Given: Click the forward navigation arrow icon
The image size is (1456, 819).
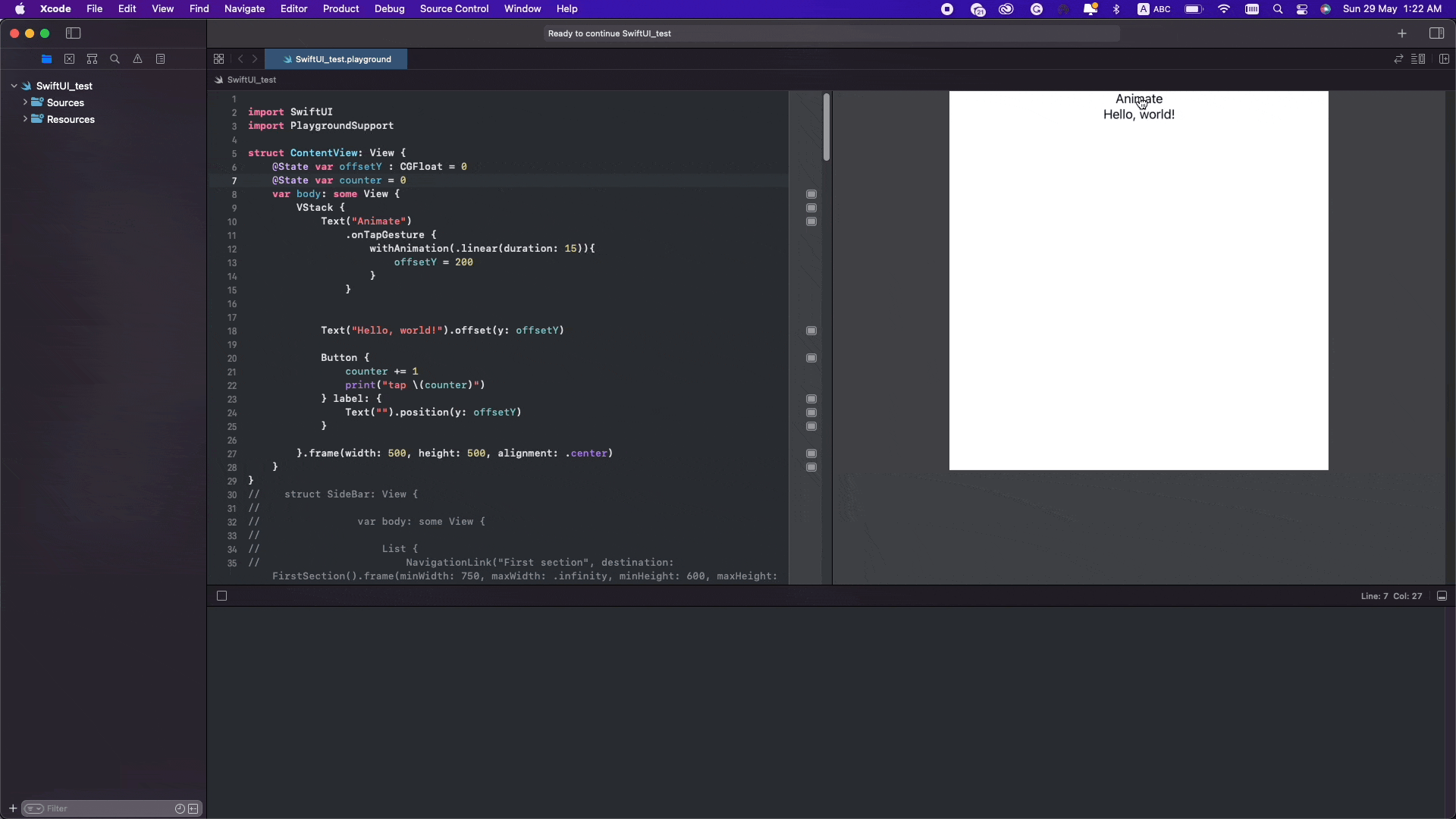Looking at the screenshot, I should 256,59.
